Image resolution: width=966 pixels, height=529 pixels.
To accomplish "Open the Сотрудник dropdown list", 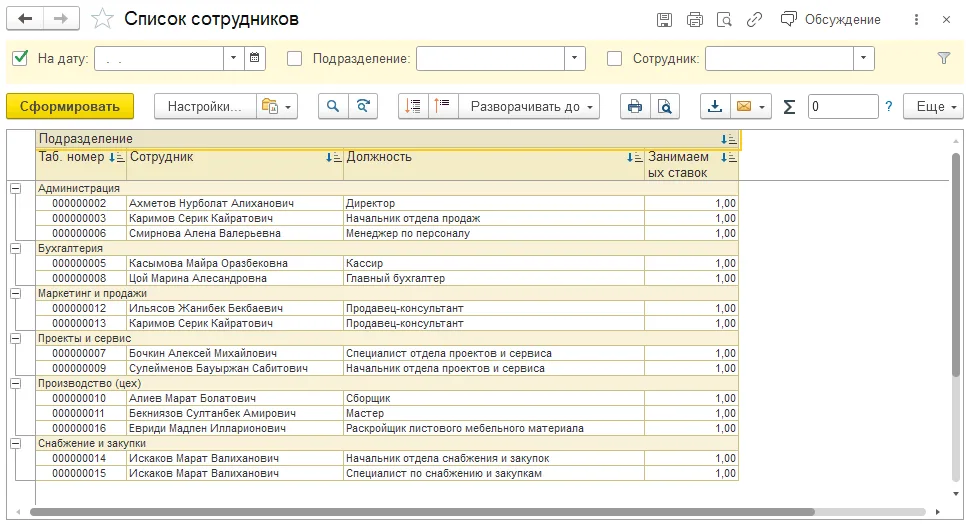I will tap(863, 59).
